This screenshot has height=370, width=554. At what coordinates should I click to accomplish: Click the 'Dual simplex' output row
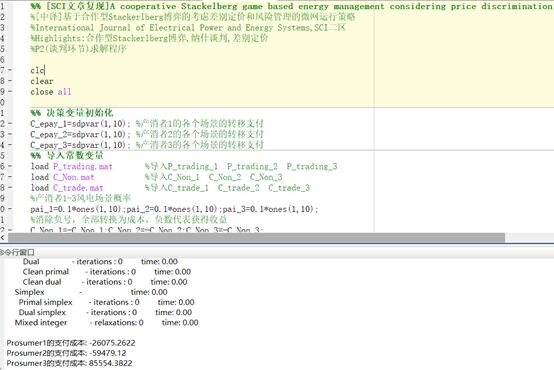click(105, 313)
